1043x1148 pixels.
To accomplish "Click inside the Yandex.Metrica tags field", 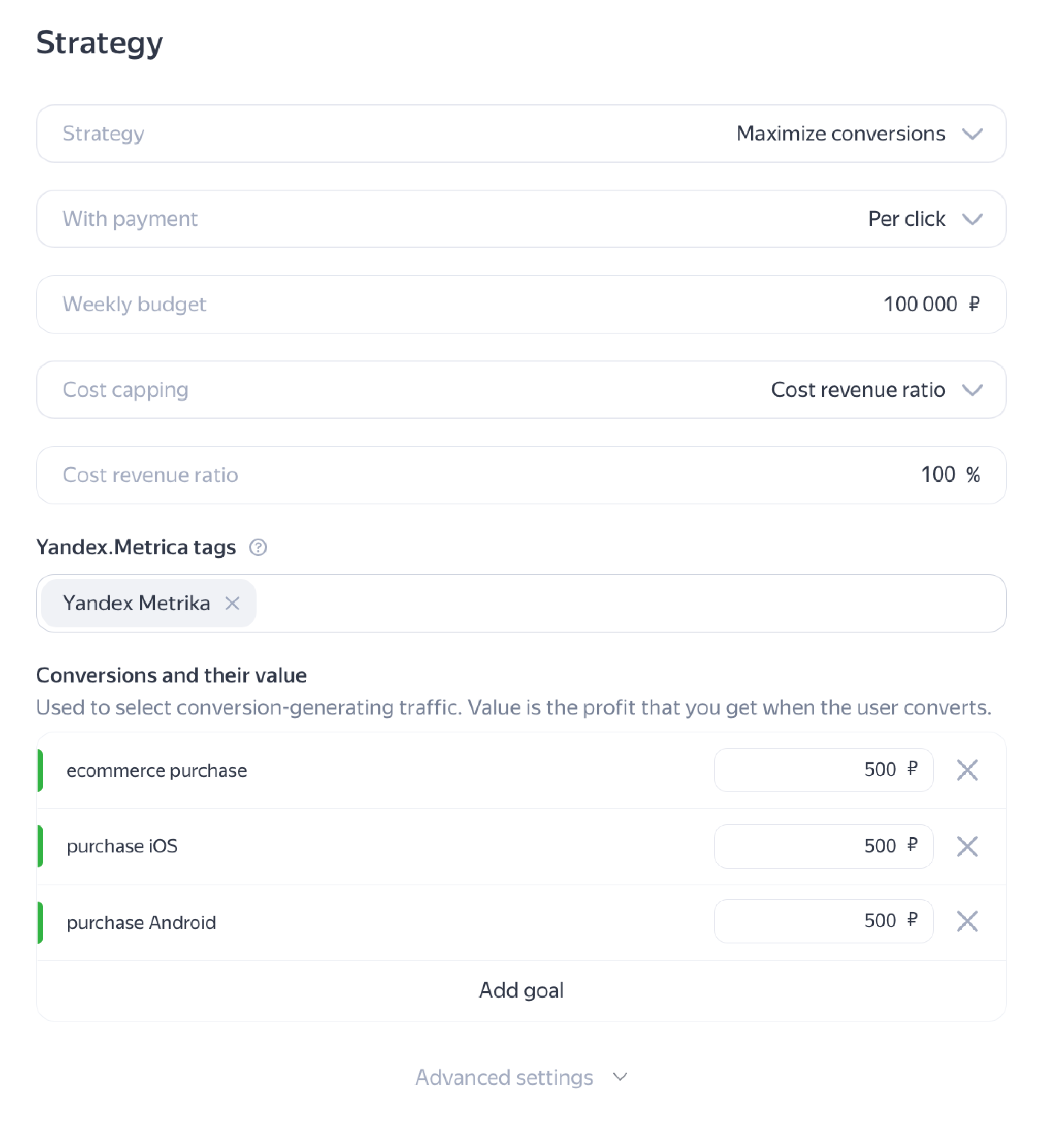I will point(626,603).
